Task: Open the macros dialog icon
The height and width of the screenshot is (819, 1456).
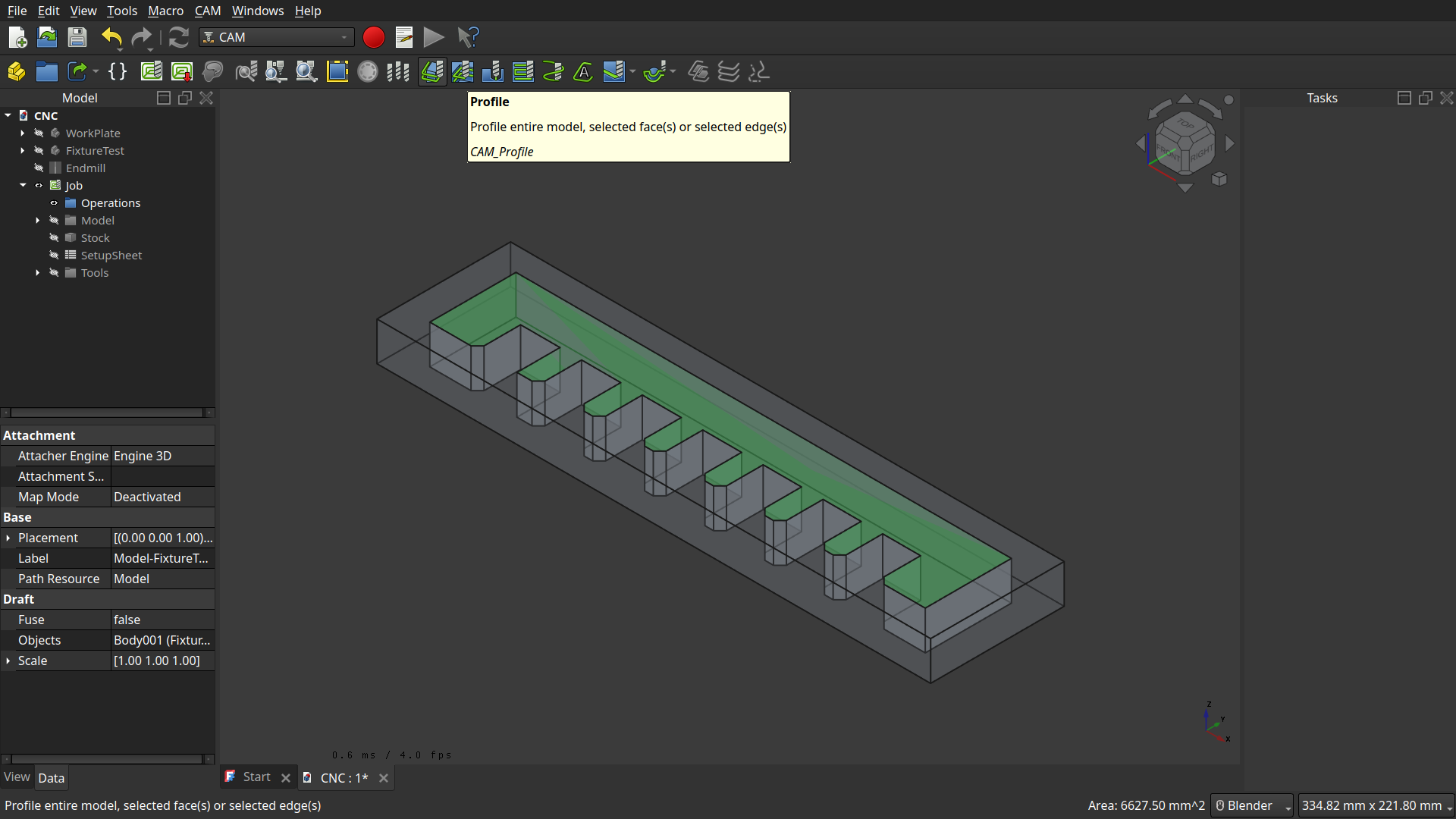Action: click(x=404, y=37)
